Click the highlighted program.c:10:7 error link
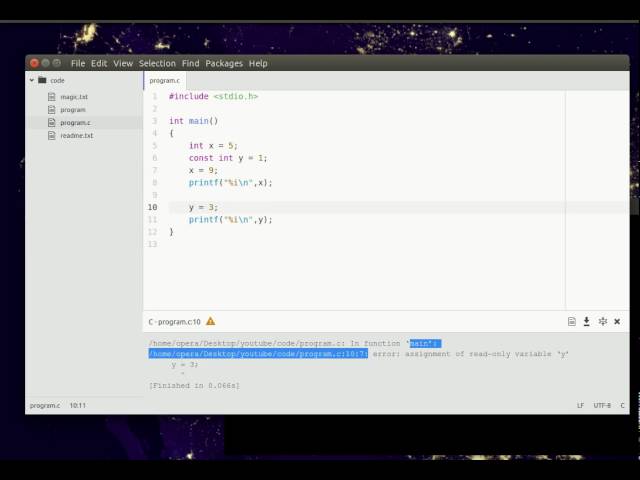The image size is (640, 480). tap(258, 354)
